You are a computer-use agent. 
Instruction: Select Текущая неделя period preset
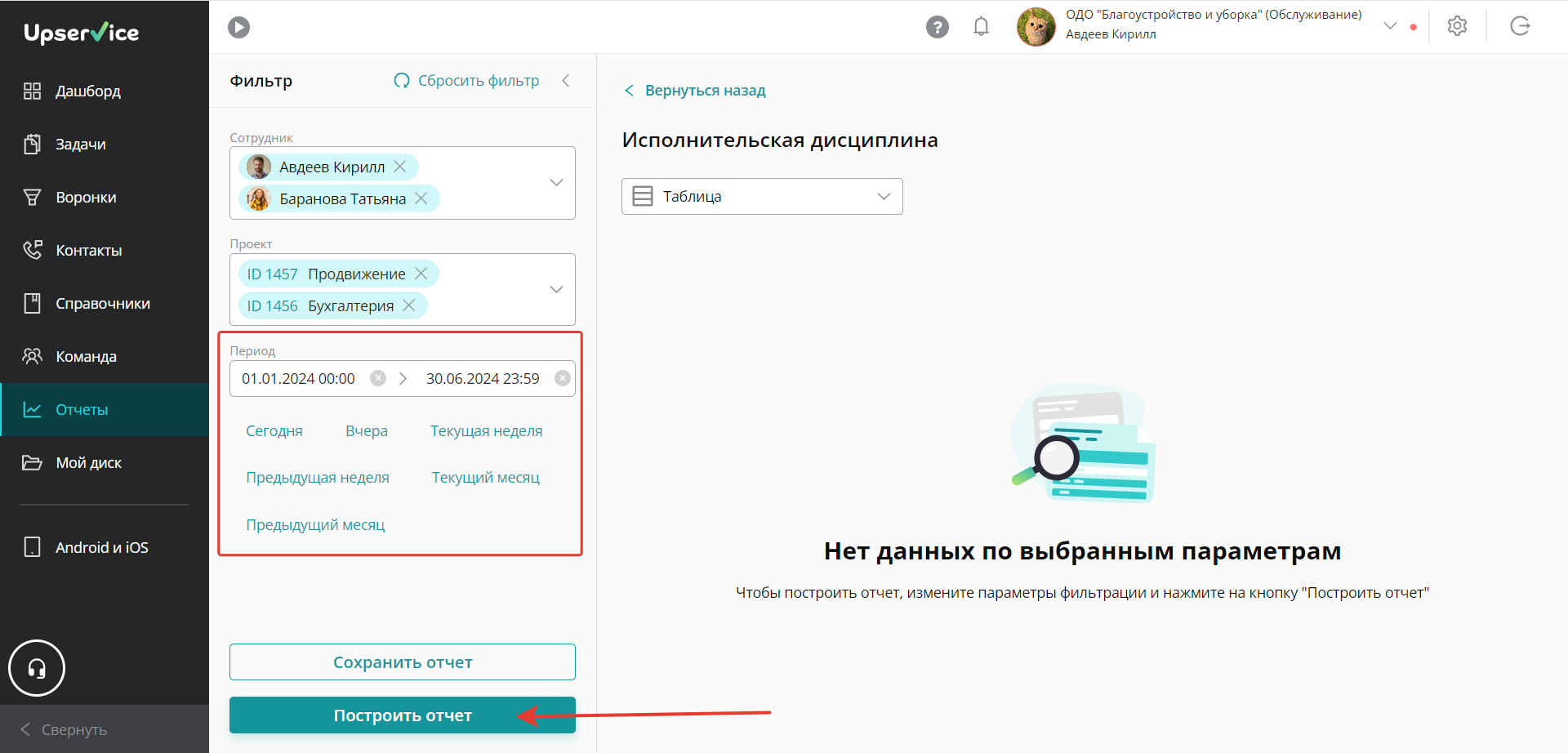tap(487, 430)
